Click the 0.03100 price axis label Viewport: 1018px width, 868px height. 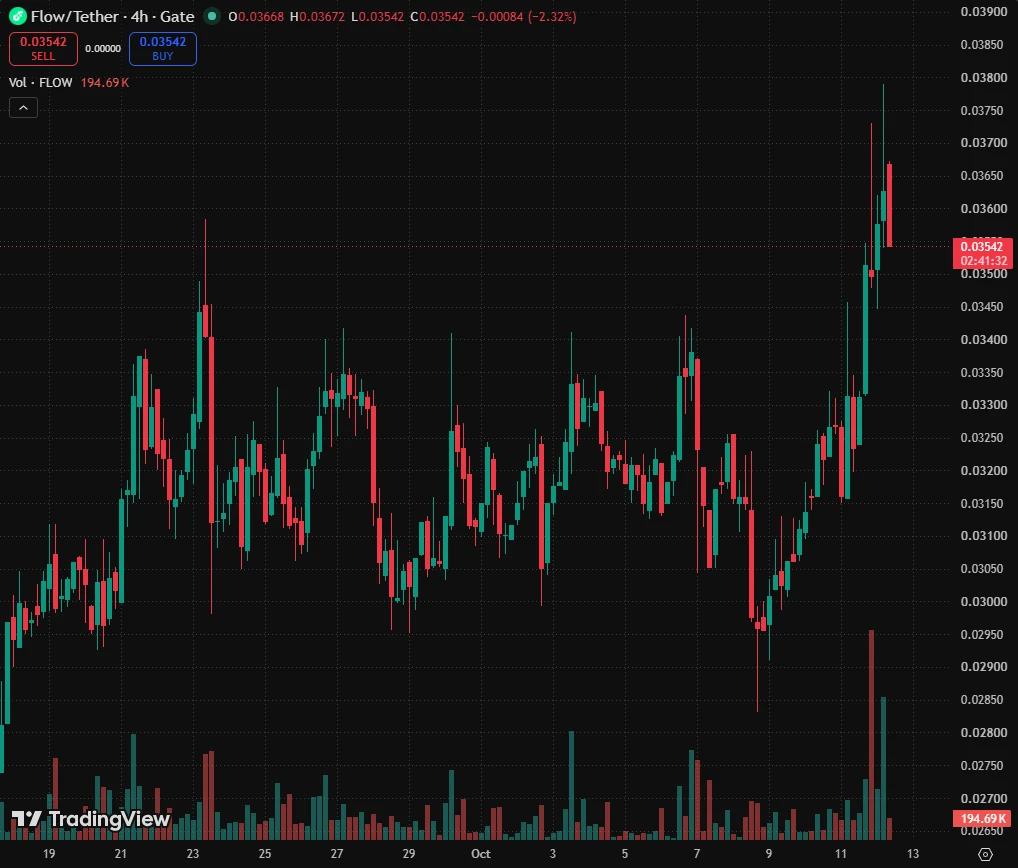pos(984,536)
